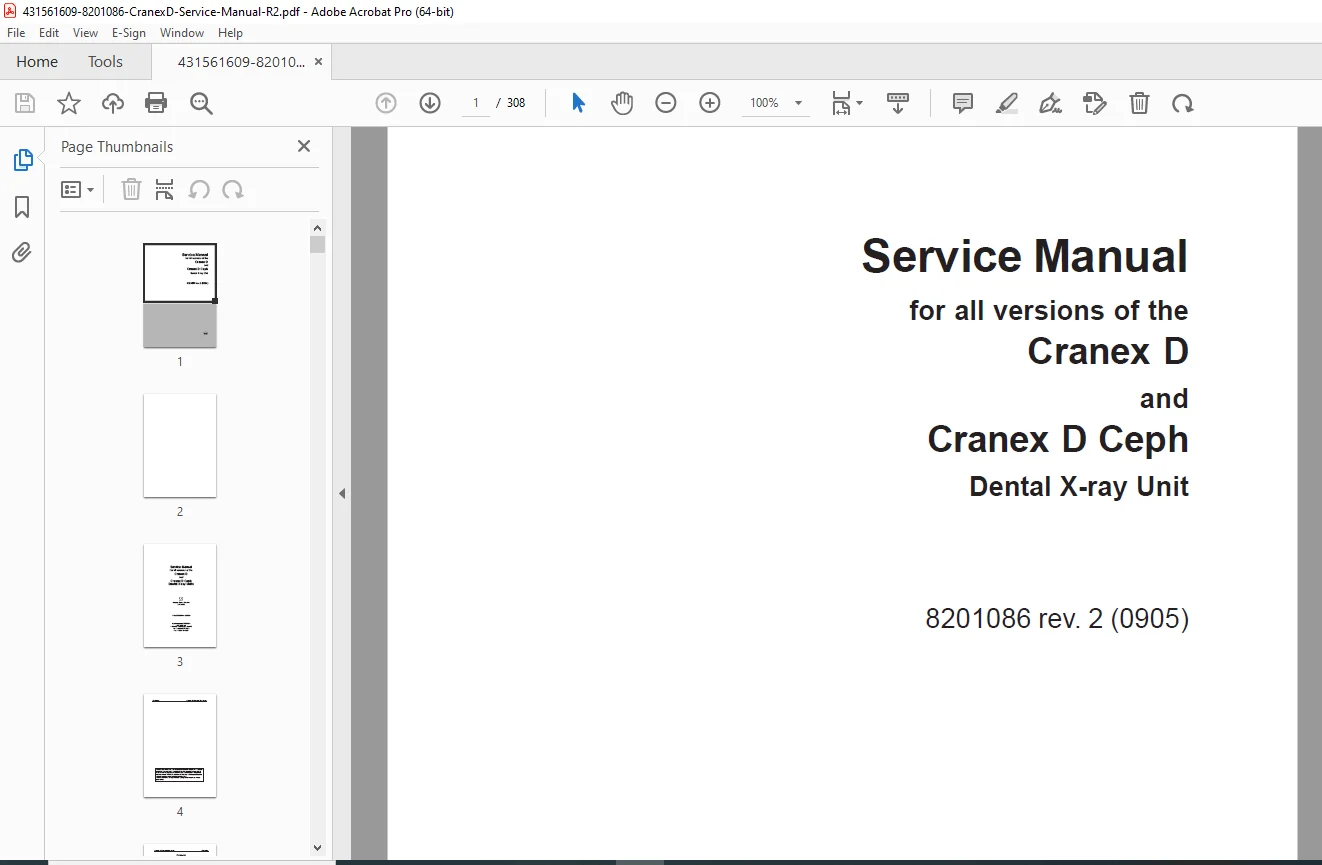The height and width of the screenshot is (865, 1322).
Task: Add a sticky note comment
Action: point(963,103)
